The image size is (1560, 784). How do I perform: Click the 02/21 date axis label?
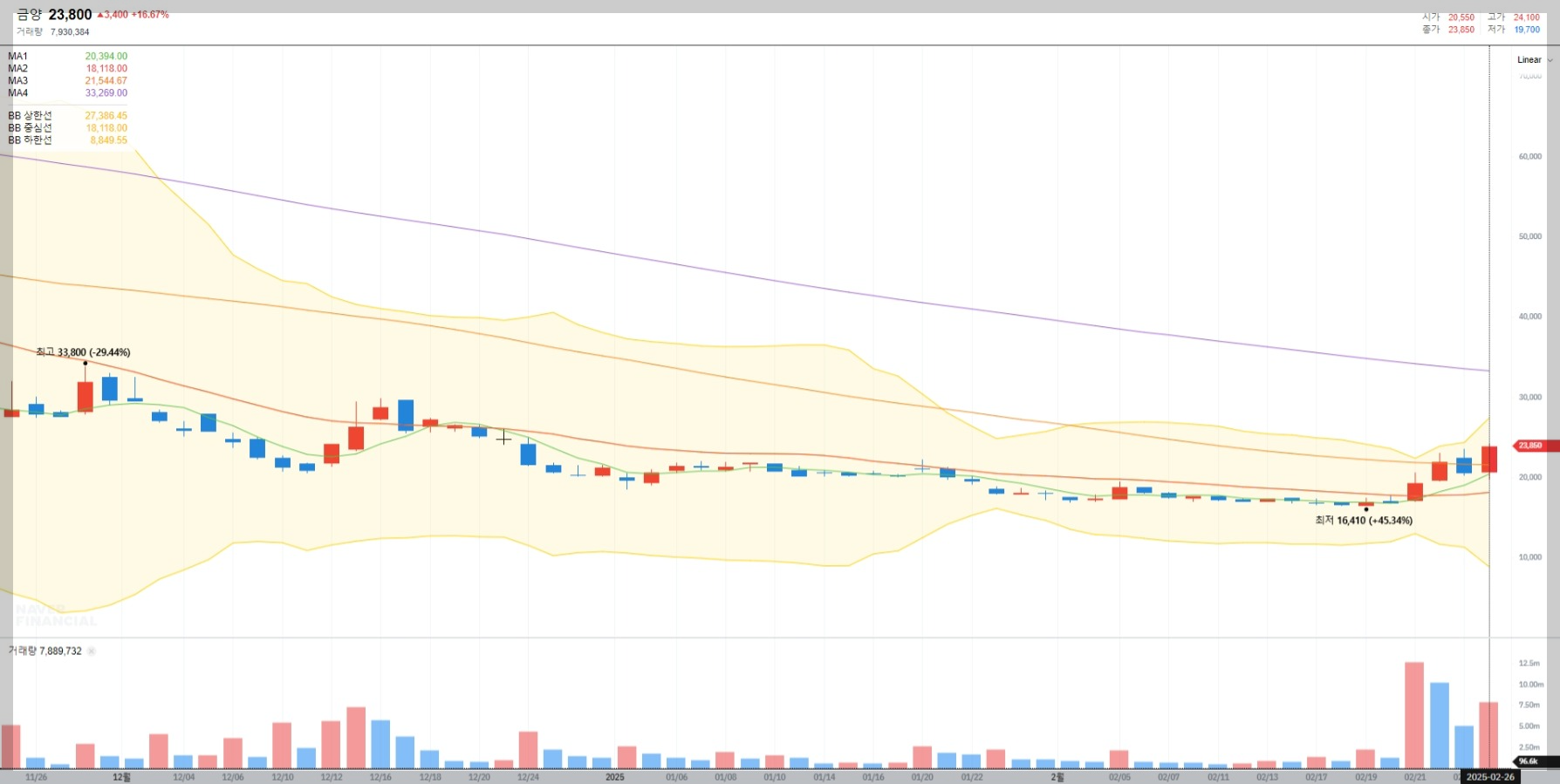pos(1414,777)
